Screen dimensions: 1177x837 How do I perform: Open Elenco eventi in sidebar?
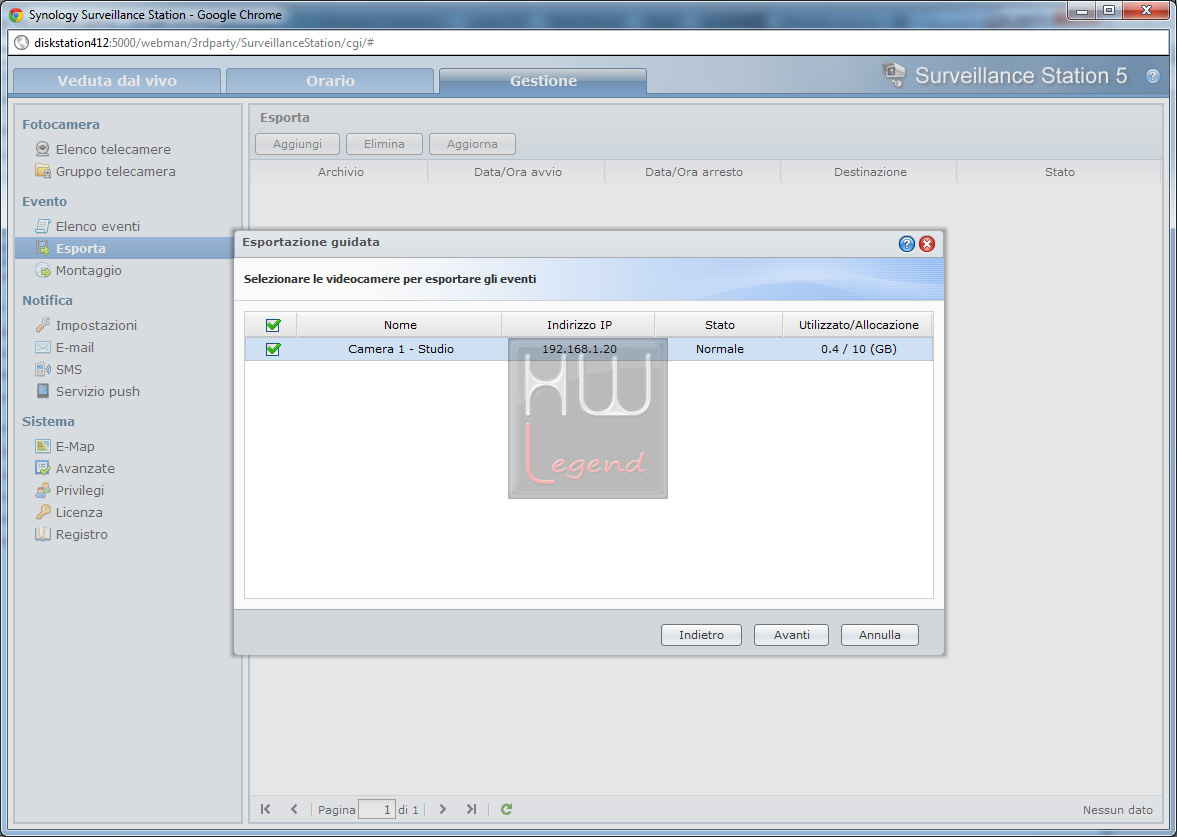click(98, 226)
